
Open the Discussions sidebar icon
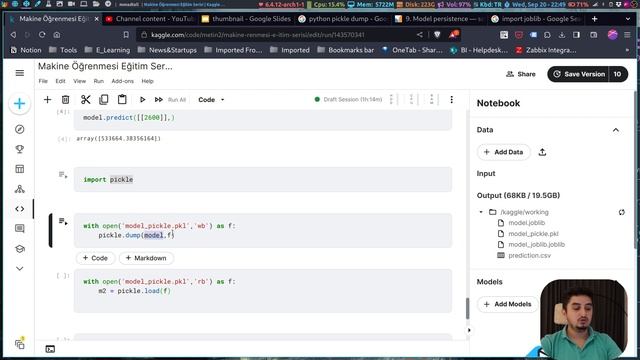(x=20, y=229)
